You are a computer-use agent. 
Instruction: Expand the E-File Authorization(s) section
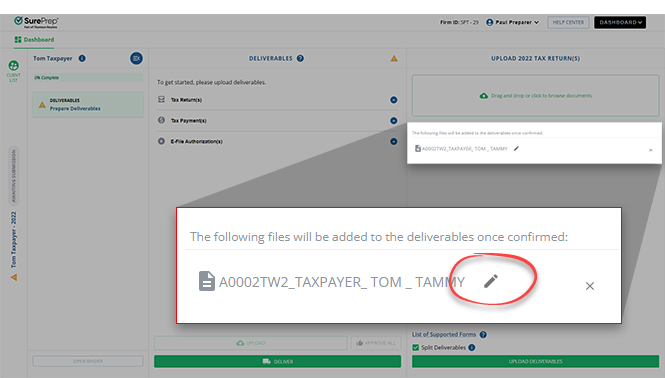pyautogui.click(x=394, y=141)
